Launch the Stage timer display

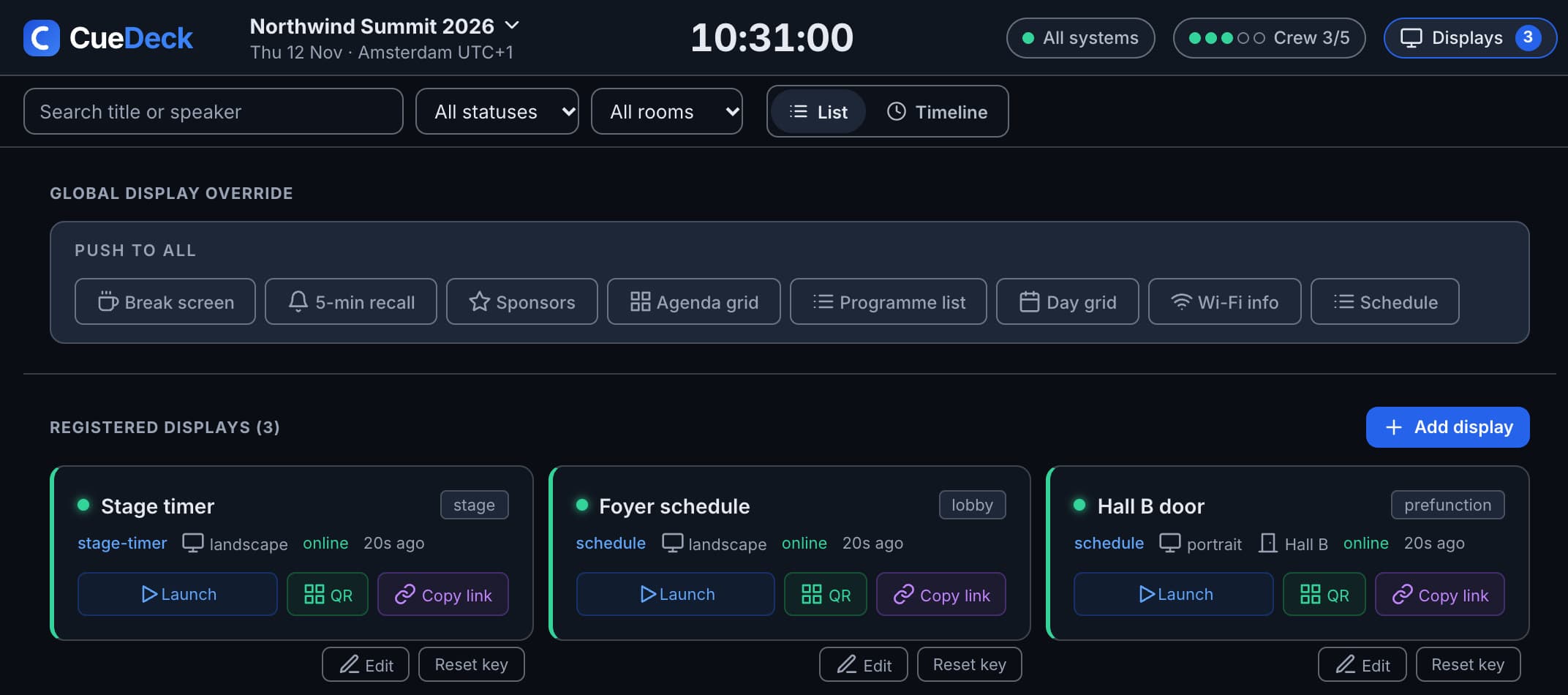click(x=178, y=594)
